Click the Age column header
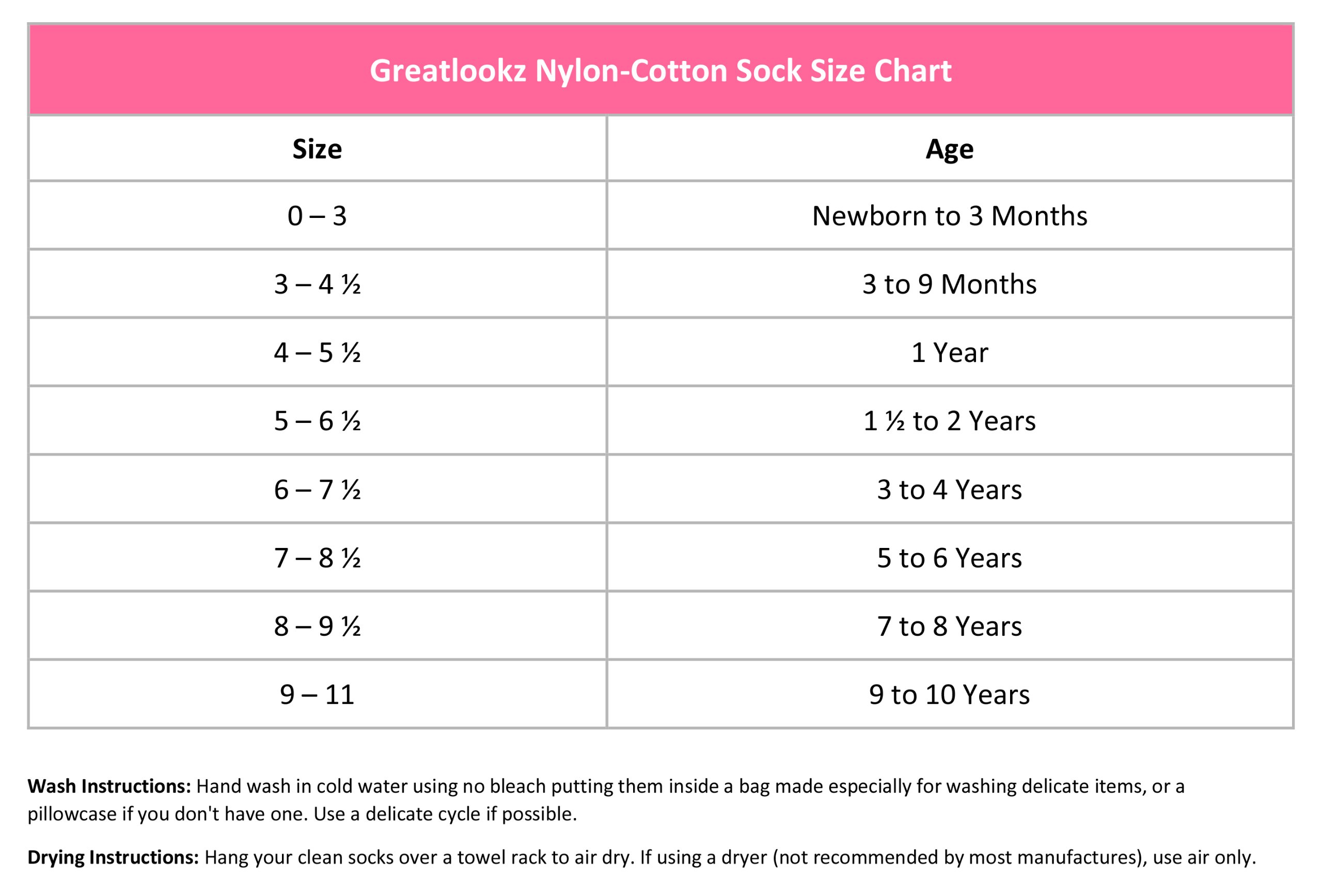1322x896 pixels. [949, 149]
